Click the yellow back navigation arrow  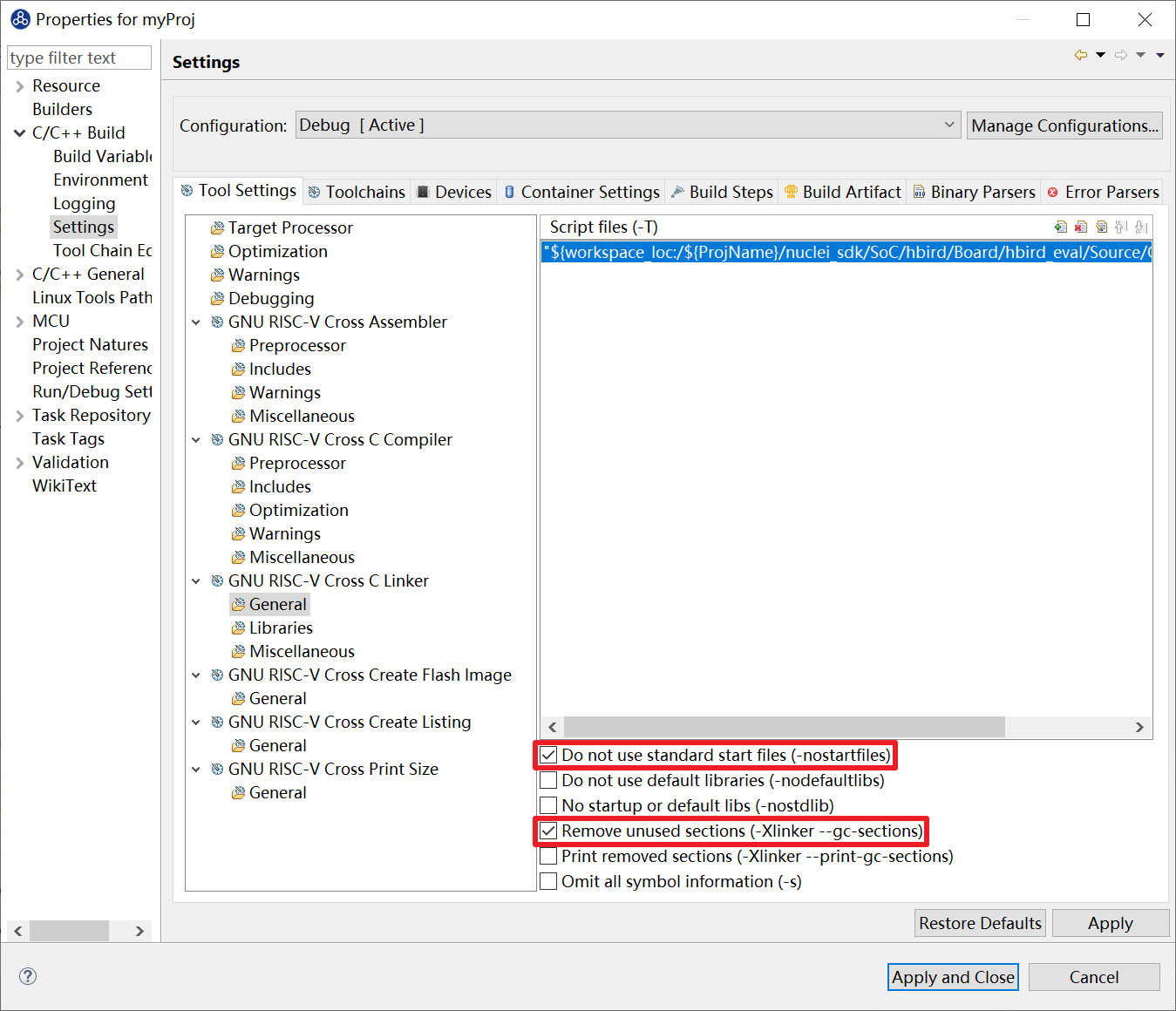[1081, 55]
